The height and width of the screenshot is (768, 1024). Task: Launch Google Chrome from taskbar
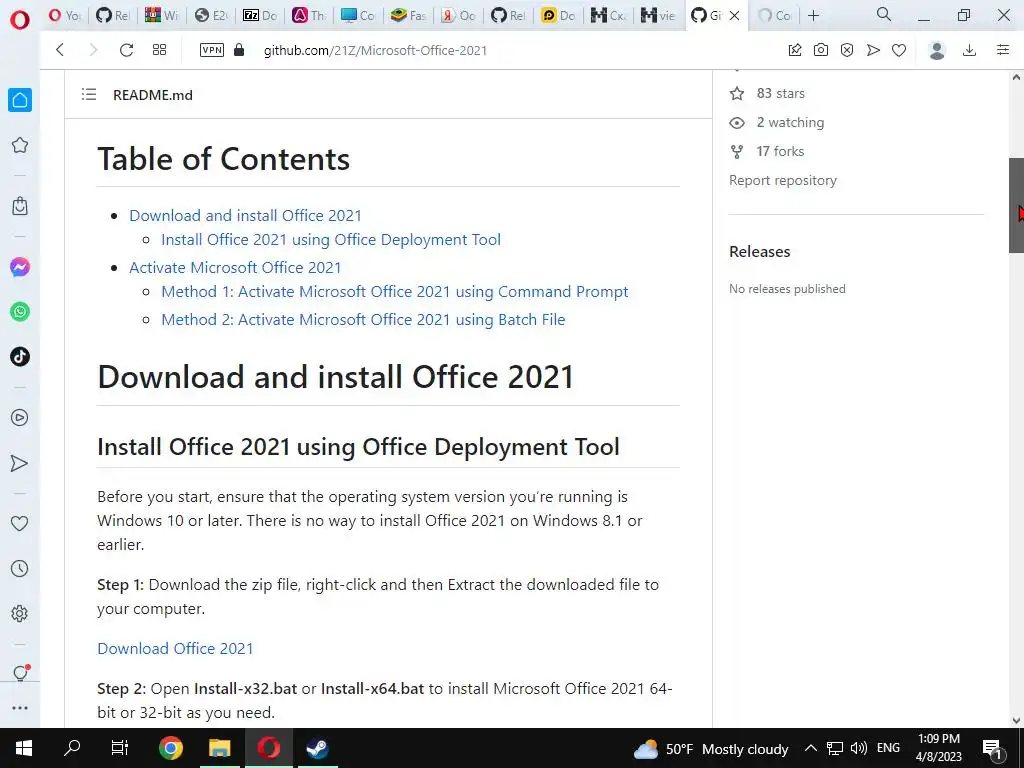[170, 748]
